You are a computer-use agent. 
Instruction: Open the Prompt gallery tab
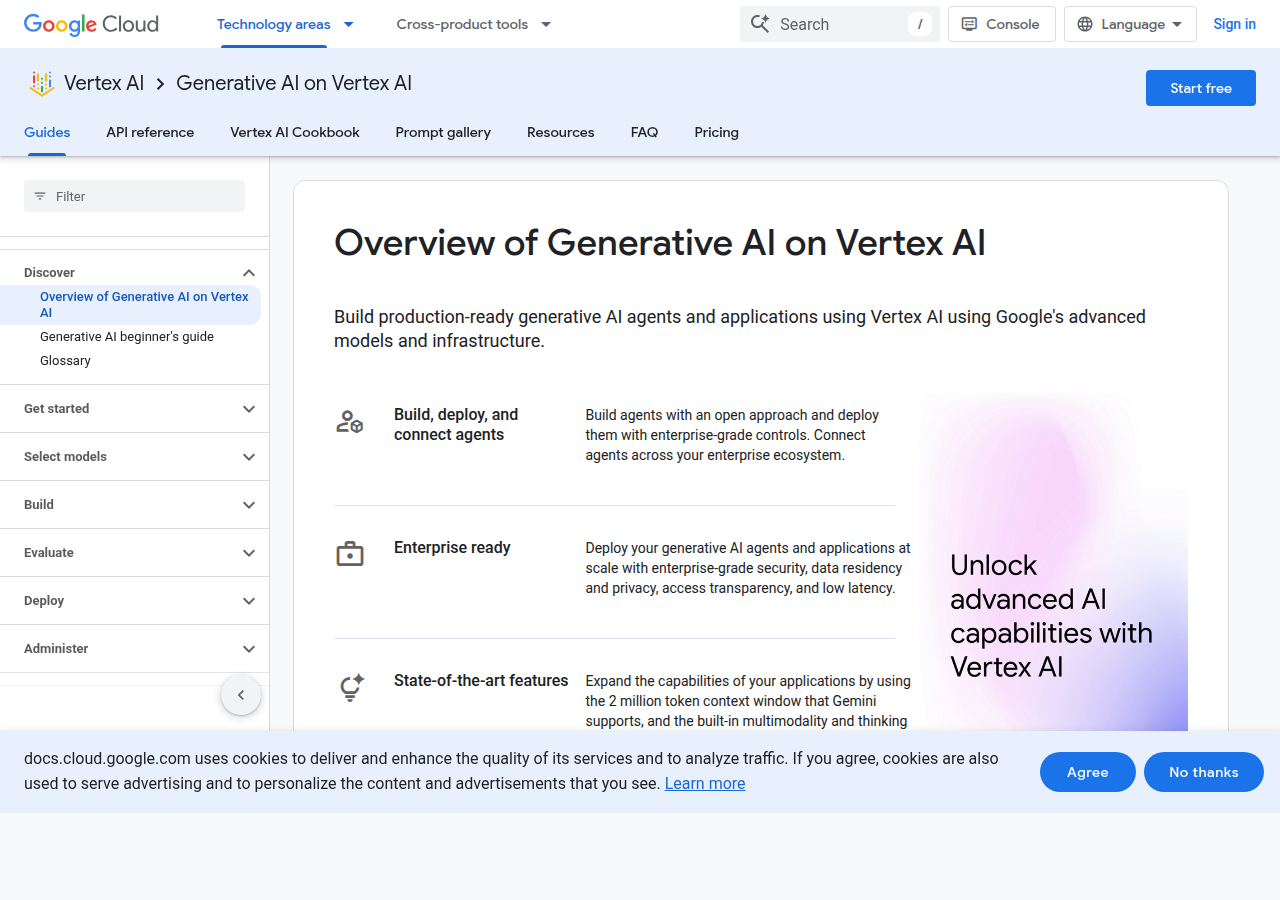[x=443, y=132]
